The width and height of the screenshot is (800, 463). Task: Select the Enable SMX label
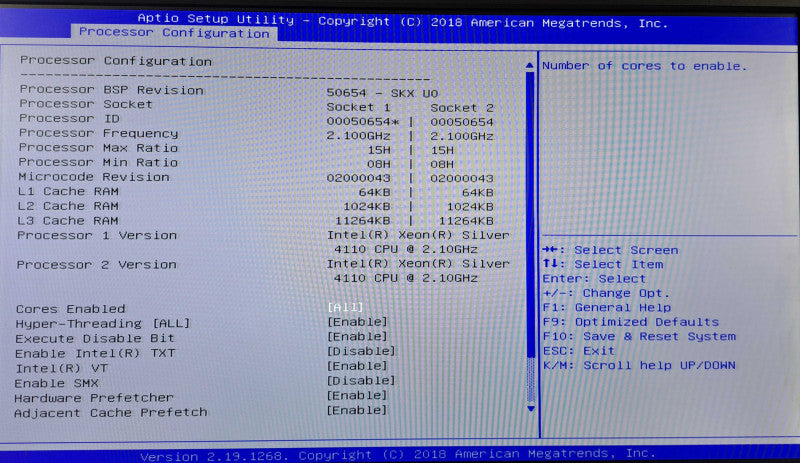(x=56, y=383)
